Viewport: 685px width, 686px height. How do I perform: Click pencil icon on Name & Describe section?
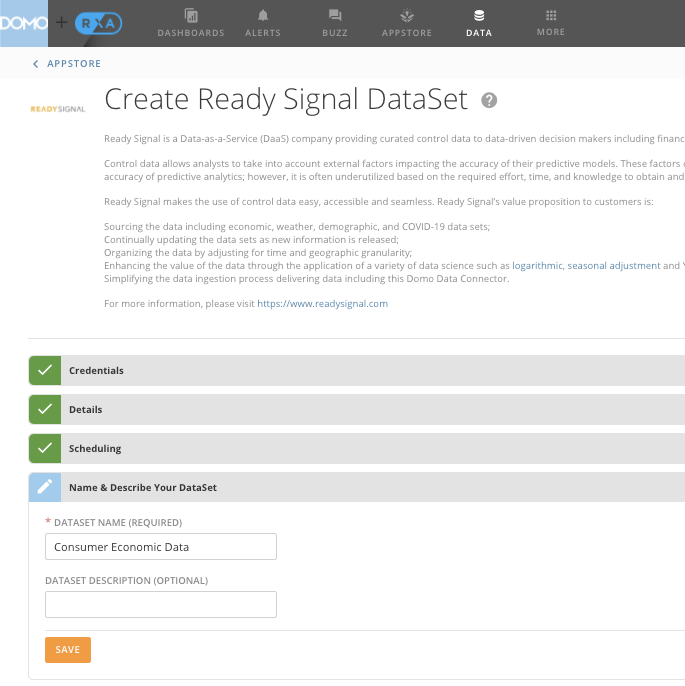44,488
